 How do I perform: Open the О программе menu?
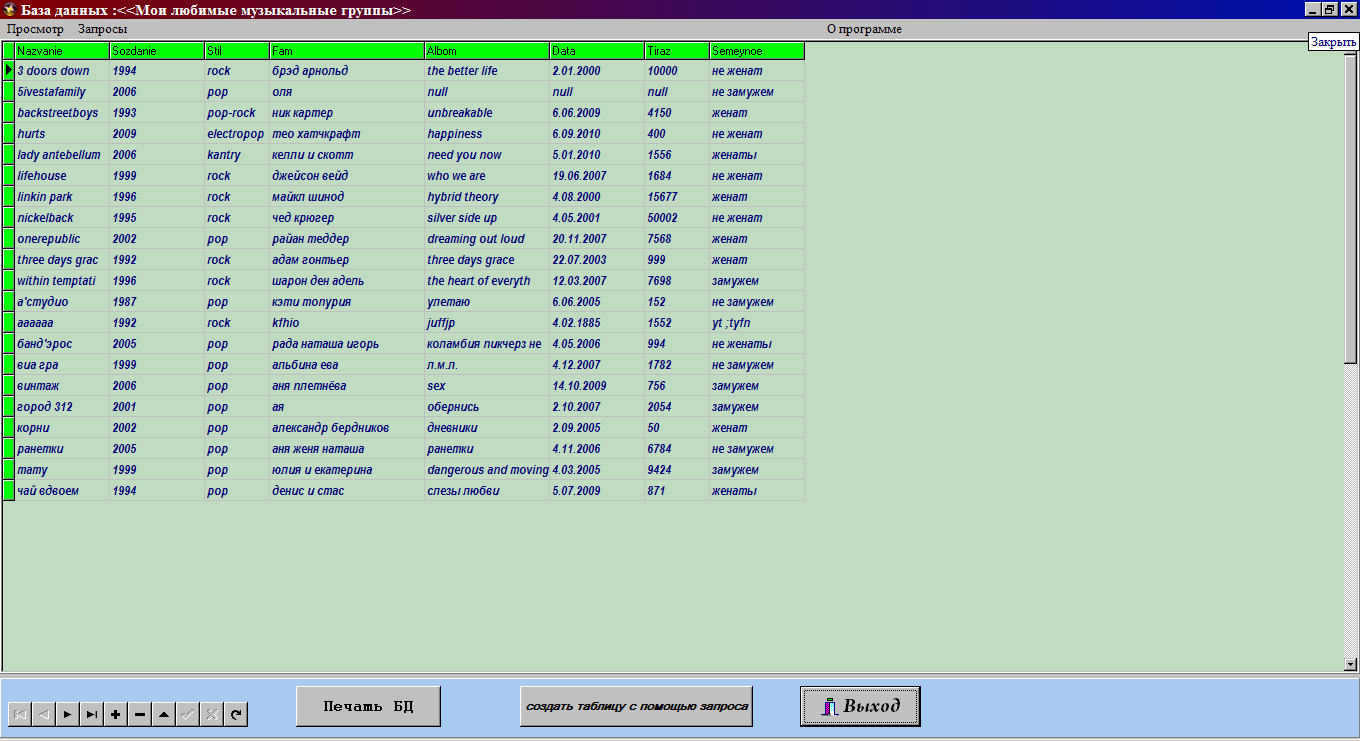[x=864, y=29]
